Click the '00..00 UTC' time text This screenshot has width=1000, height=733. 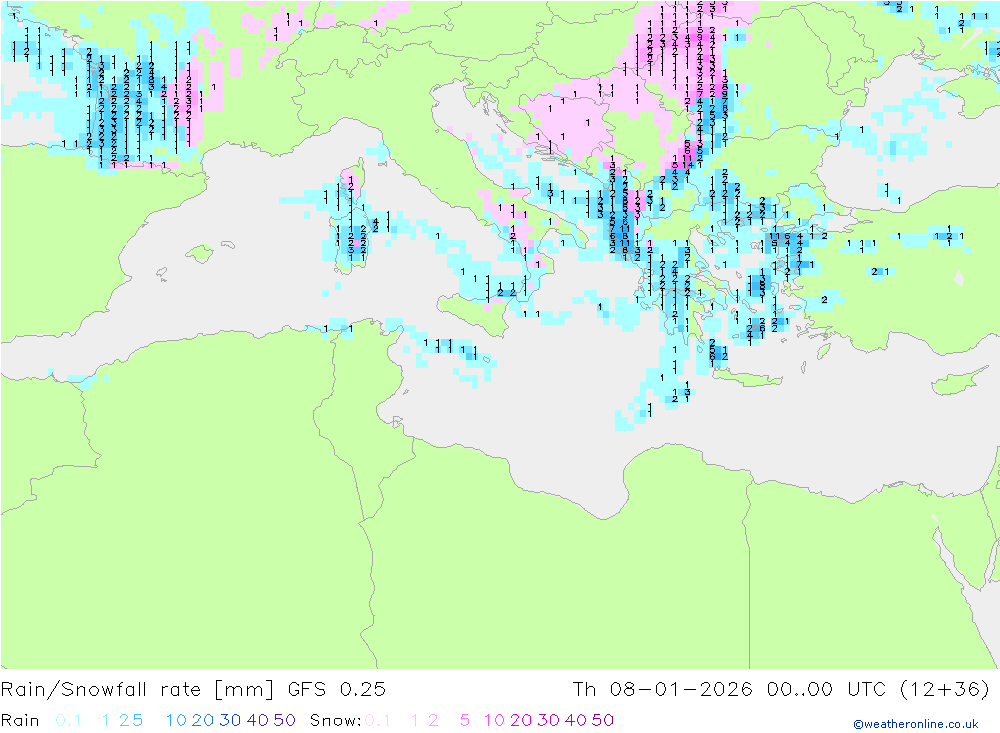(827, 690)
